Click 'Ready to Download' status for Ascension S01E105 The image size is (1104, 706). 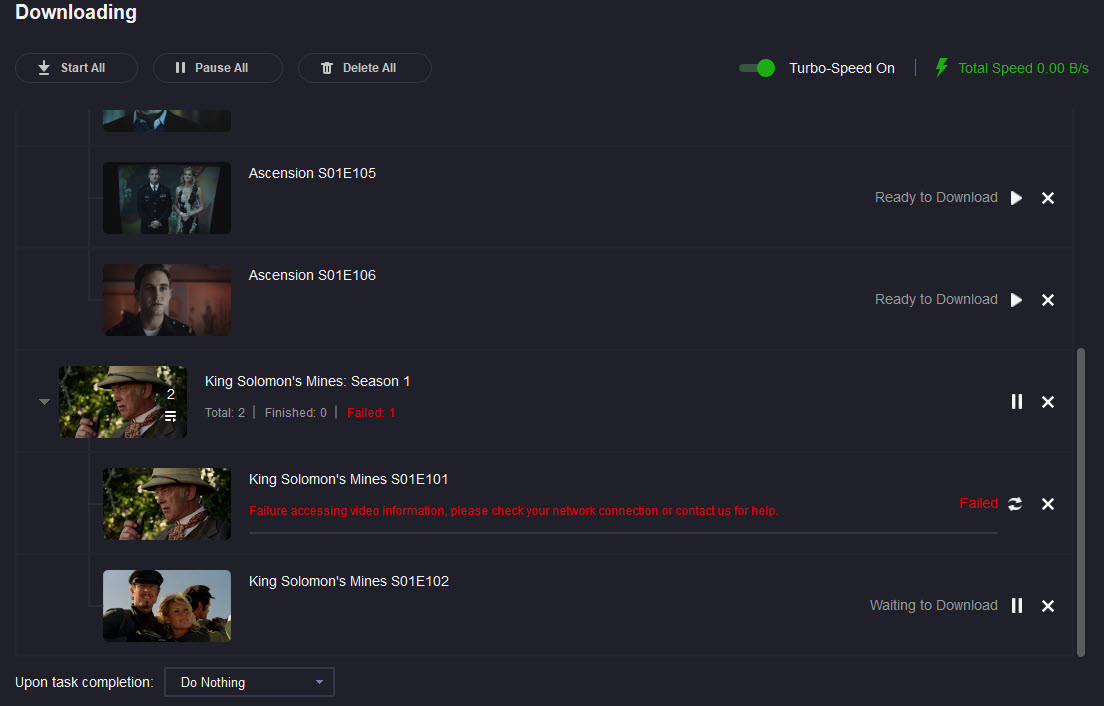click(936, 197)
